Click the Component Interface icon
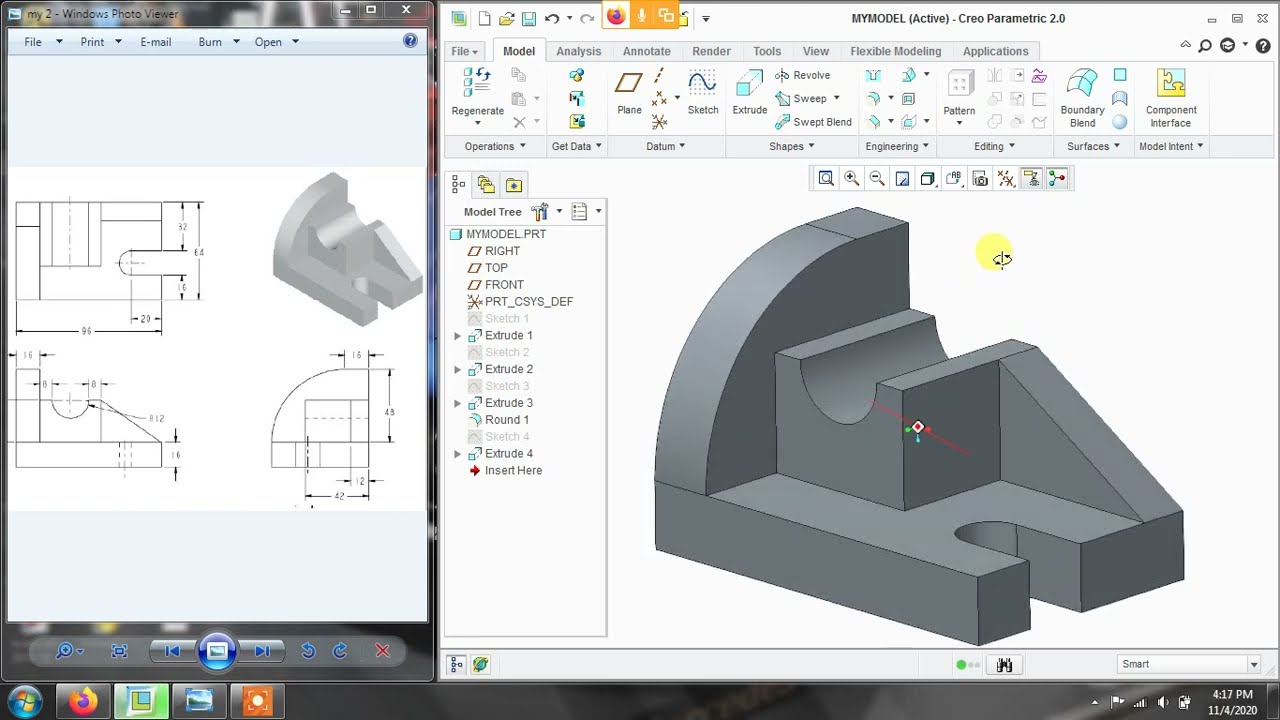 click(1170, 98)
